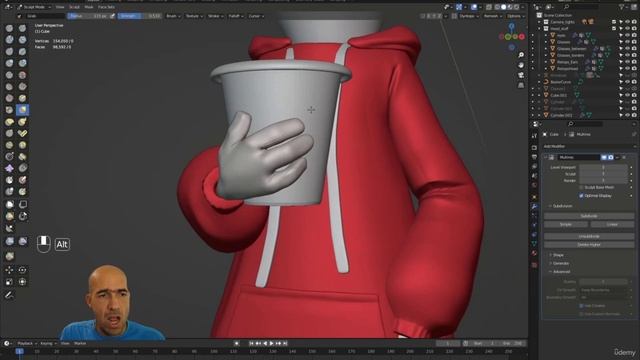
Task: Collapse the Advanced section
Action: [561, 271]
